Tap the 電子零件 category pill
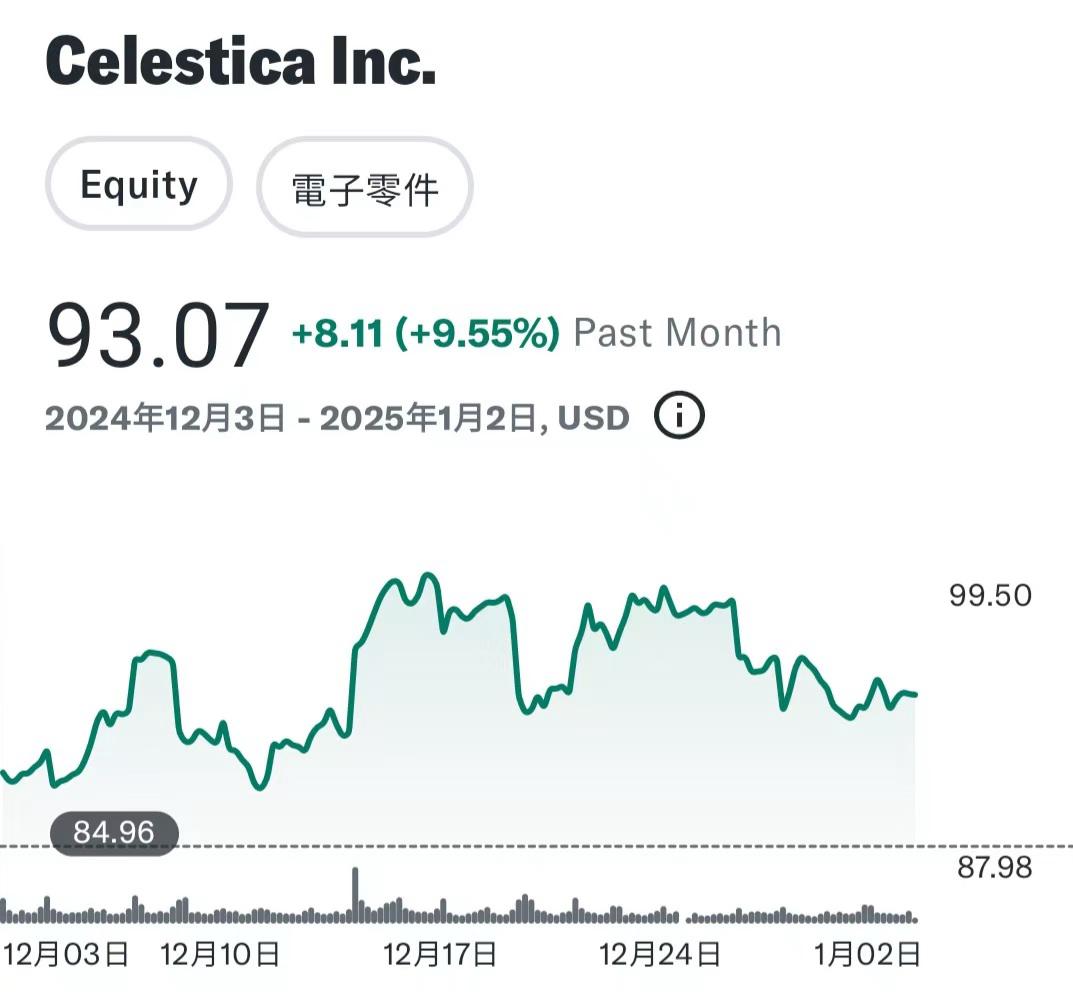 pyautogui.click(x=365, y=187)
